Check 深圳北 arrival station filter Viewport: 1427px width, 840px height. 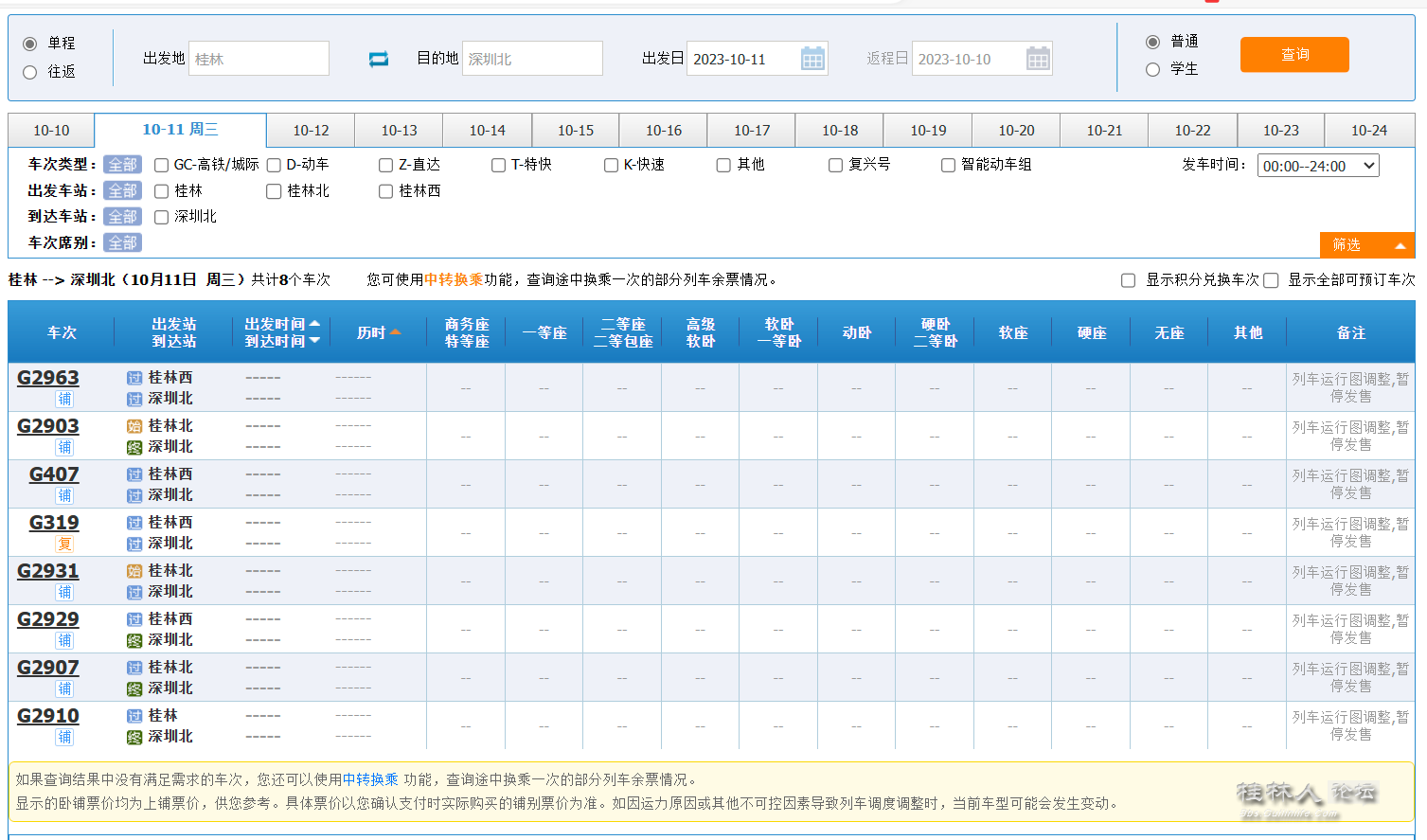point(161,217)
